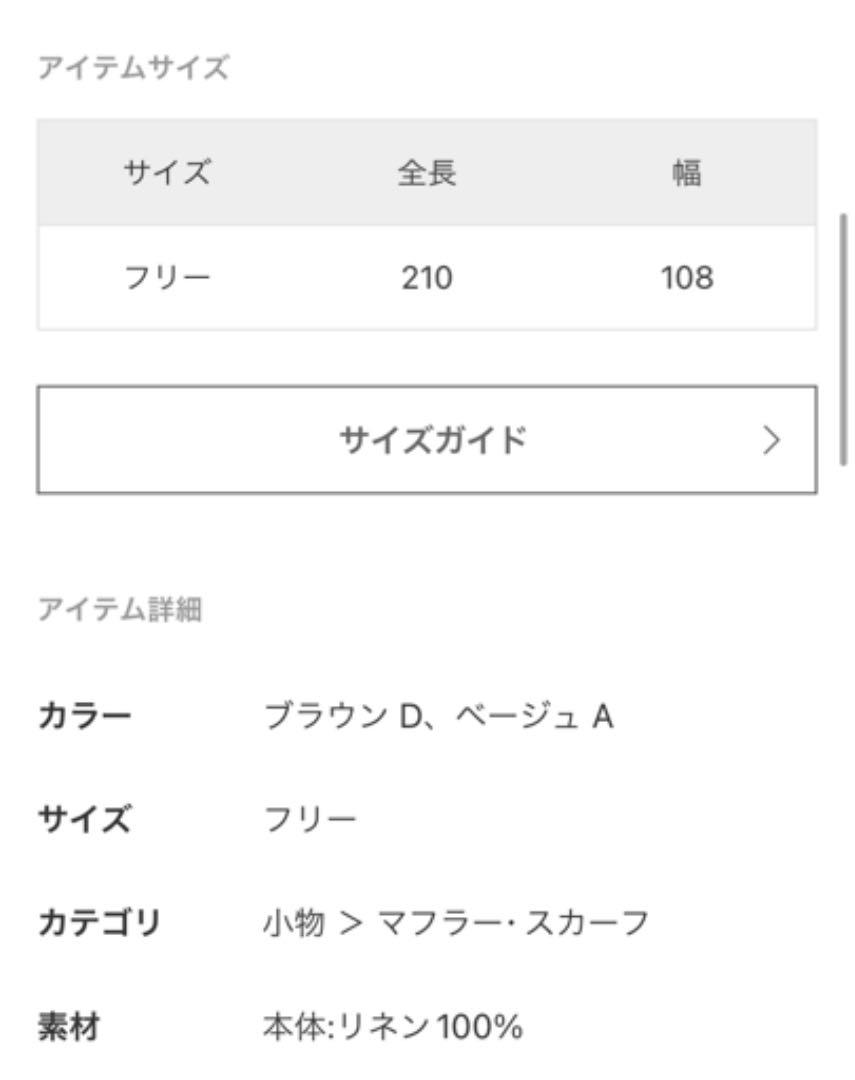Click the カラー label in details

point(84,715)
